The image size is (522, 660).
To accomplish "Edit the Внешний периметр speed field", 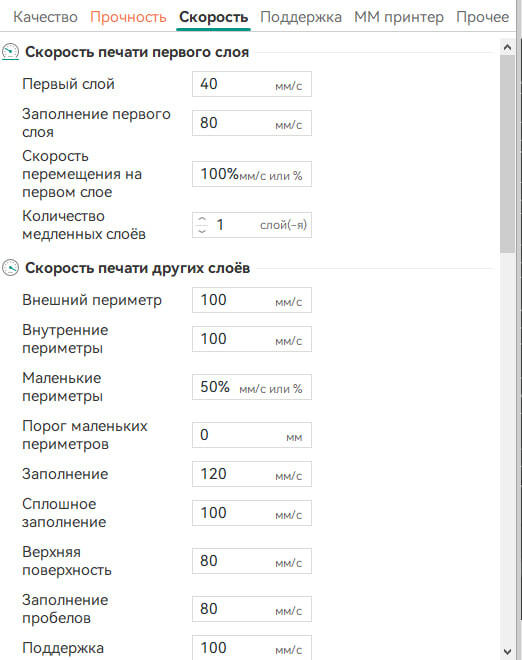I will click(252, 300).
